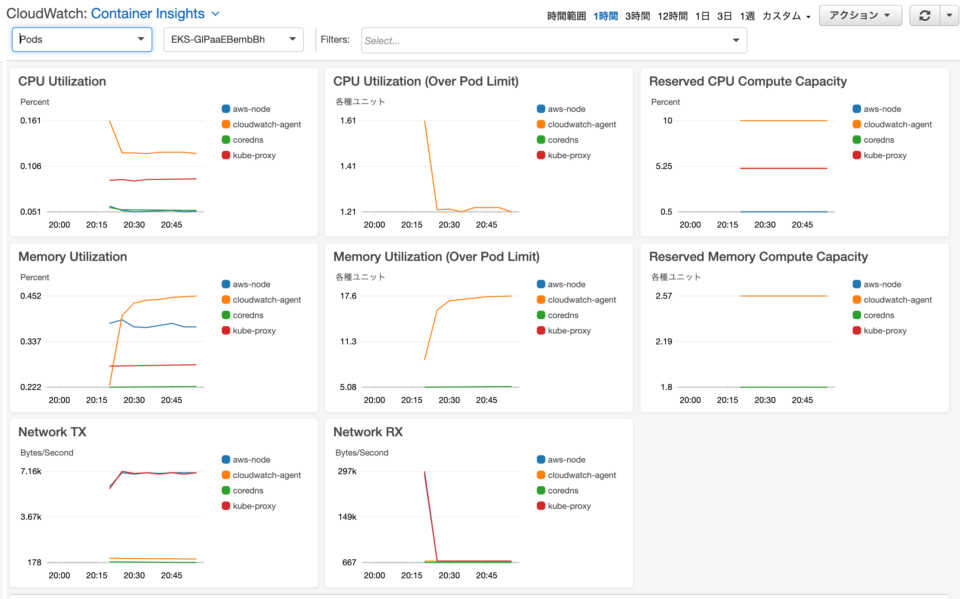The width and height of the screenshot is (960, 599).
Task: Click the Network RX chart graph area
Action: click(x=440, y=517)
